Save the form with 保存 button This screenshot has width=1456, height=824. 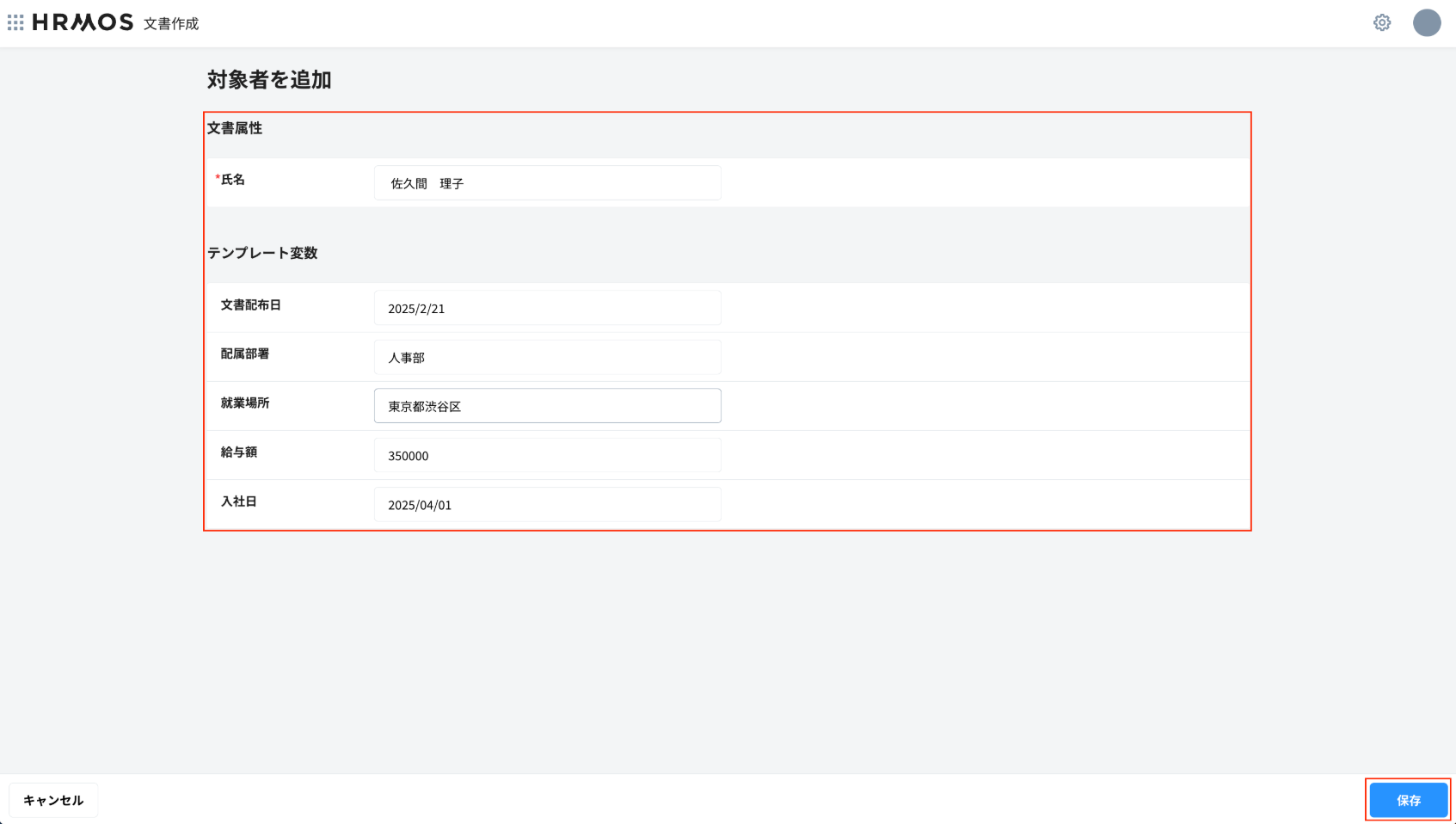(x=1408, y=800)
